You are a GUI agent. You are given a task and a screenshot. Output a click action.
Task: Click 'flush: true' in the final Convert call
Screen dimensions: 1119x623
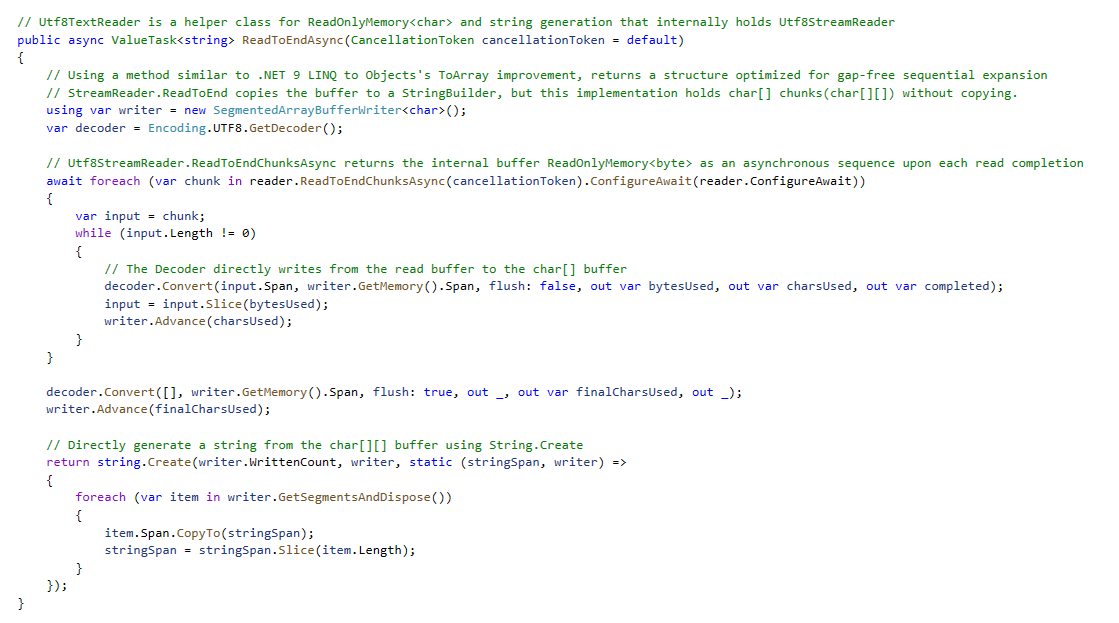(x=412, y=392)
